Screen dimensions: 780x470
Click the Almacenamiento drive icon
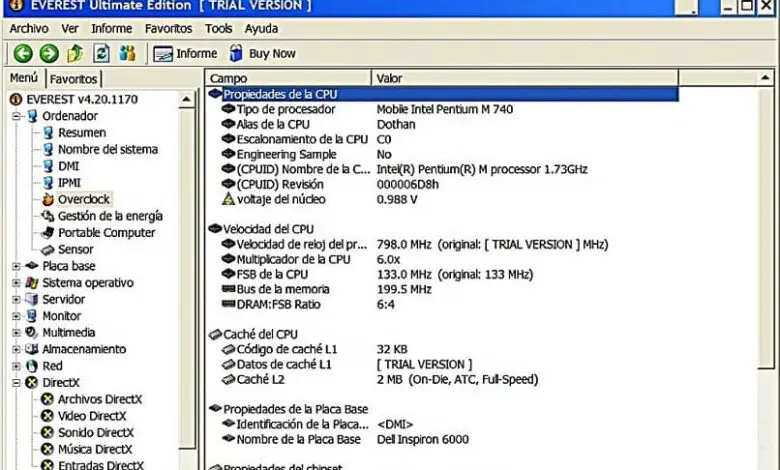32,349
